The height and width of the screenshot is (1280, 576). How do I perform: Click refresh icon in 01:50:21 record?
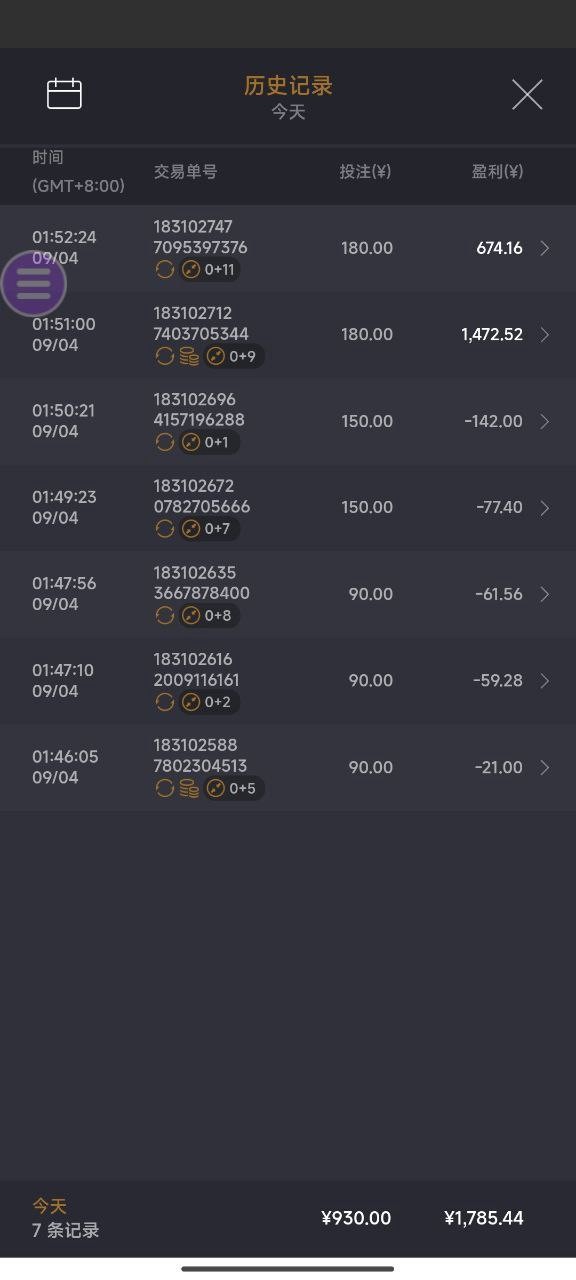[165, 442]
